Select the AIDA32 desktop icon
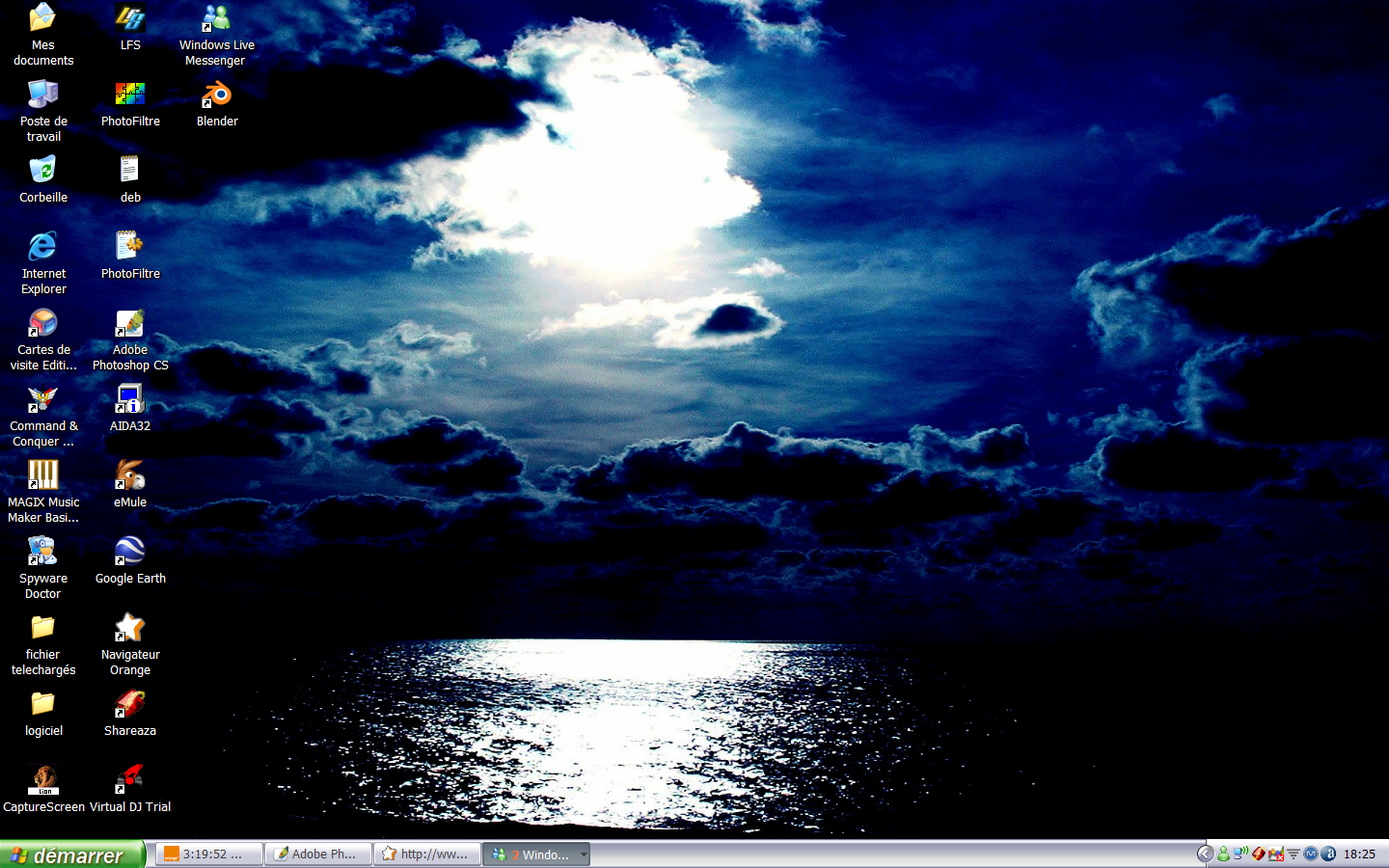The image size is (1389, 868). coord(130,400)
